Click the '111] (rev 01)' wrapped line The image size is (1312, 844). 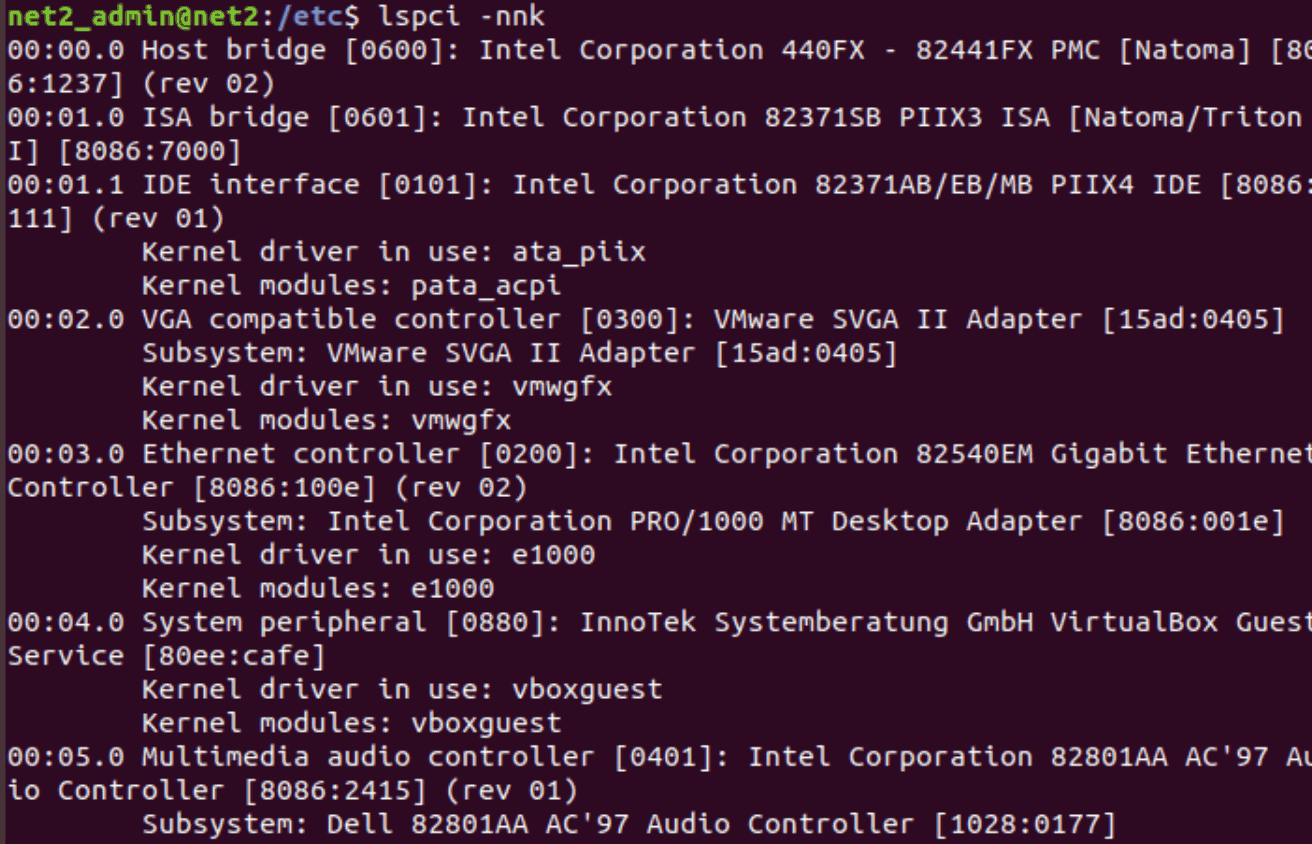pyautogui.click(x=116, y=218)
